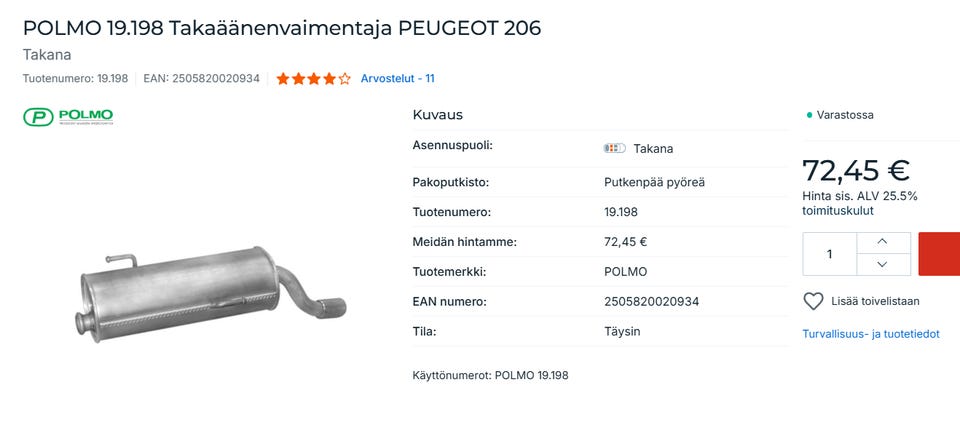Click the green in-stock status dot

[x=809, y=115]
